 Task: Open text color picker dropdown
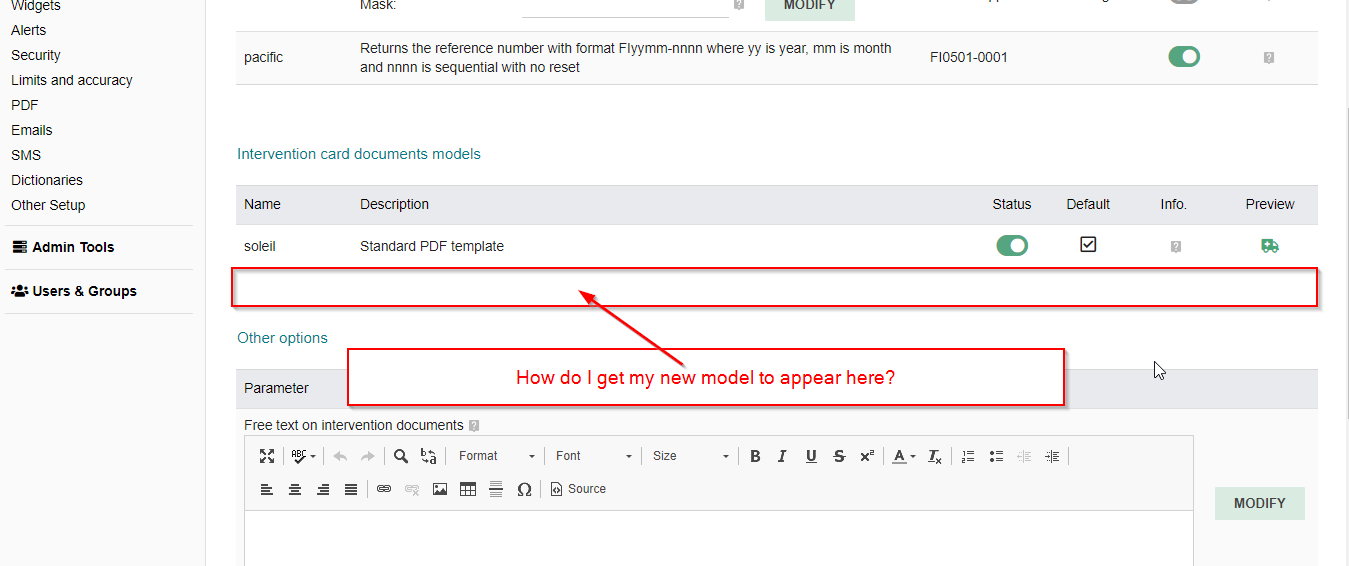click(903, 456)
